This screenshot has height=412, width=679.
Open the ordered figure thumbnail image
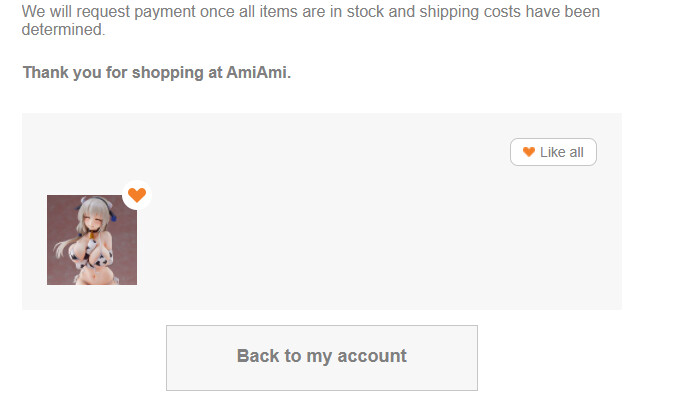click(92, 240)
